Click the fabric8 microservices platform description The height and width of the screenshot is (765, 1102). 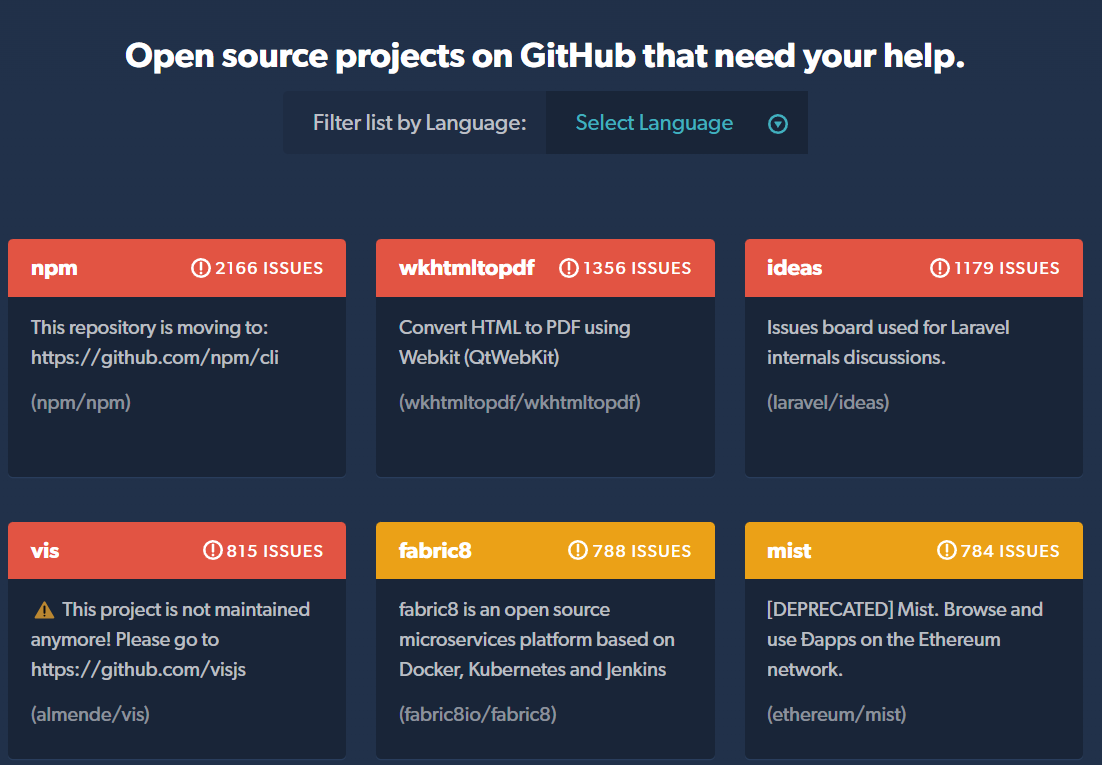point(536,639)
